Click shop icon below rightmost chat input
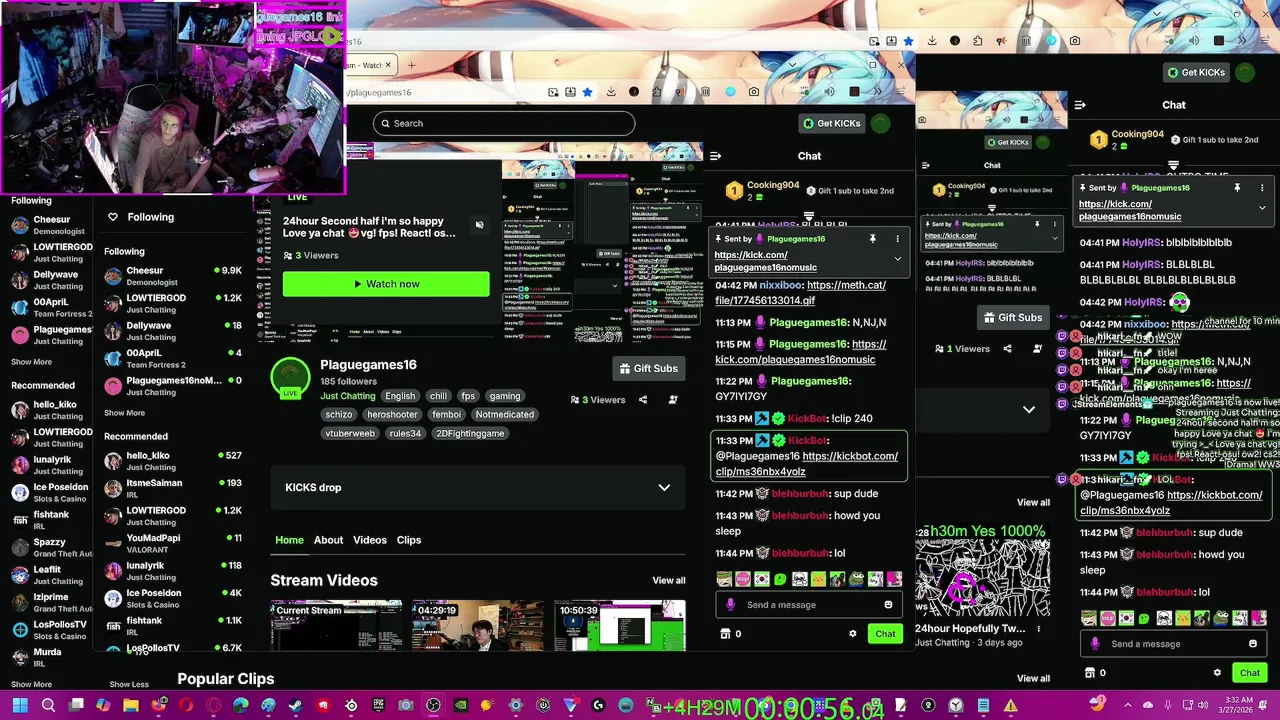Image resolution: width=1280 pixels, height=720 pixels. click(1090, 673)
